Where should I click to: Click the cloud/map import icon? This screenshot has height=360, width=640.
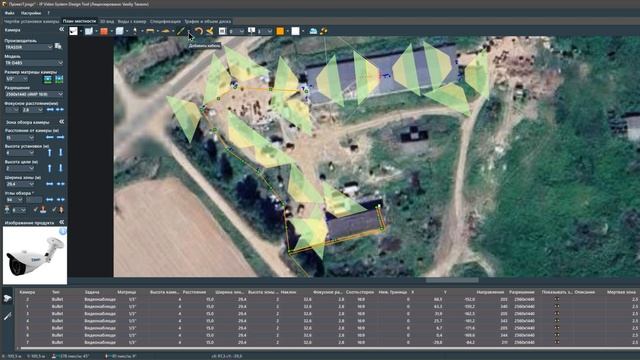pyautogui.click(x=313, y=31)
